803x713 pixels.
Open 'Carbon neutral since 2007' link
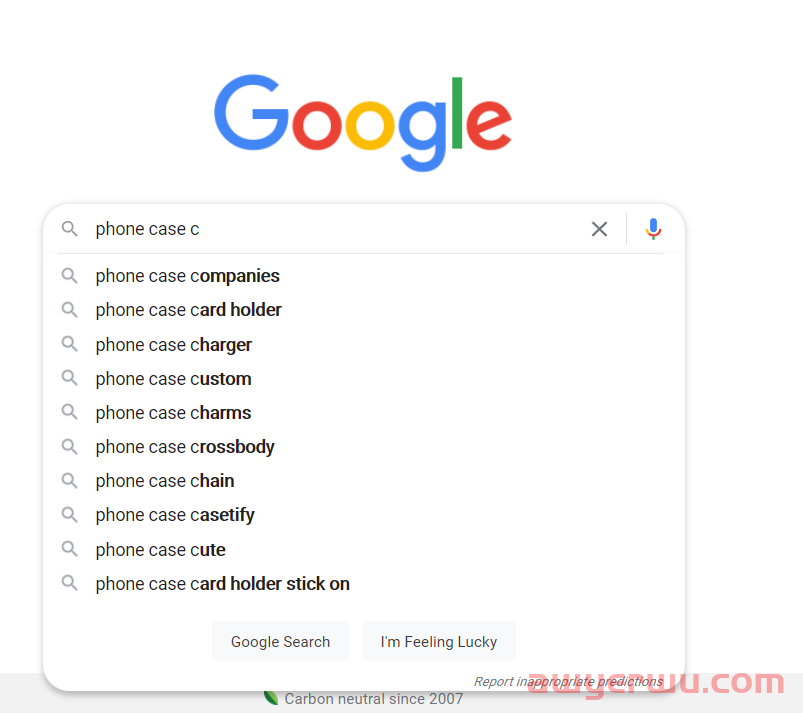[373, 699]
